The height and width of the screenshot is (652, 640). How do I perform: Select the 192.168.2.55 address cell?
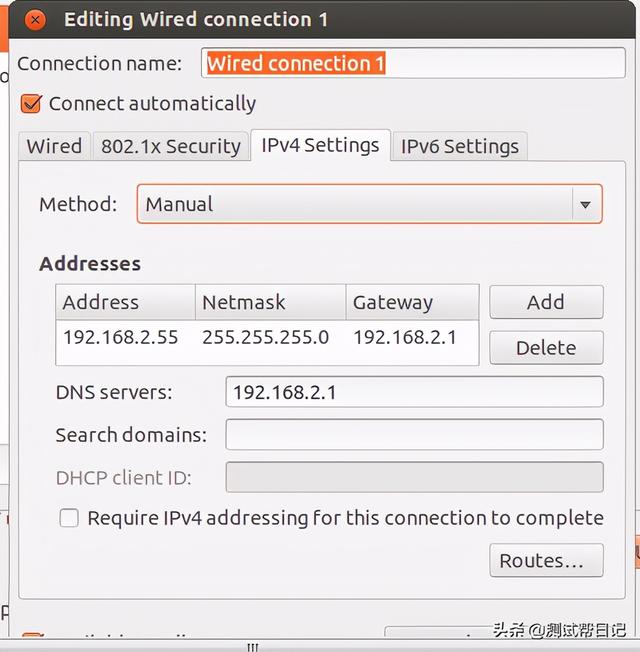pos(121,337)
